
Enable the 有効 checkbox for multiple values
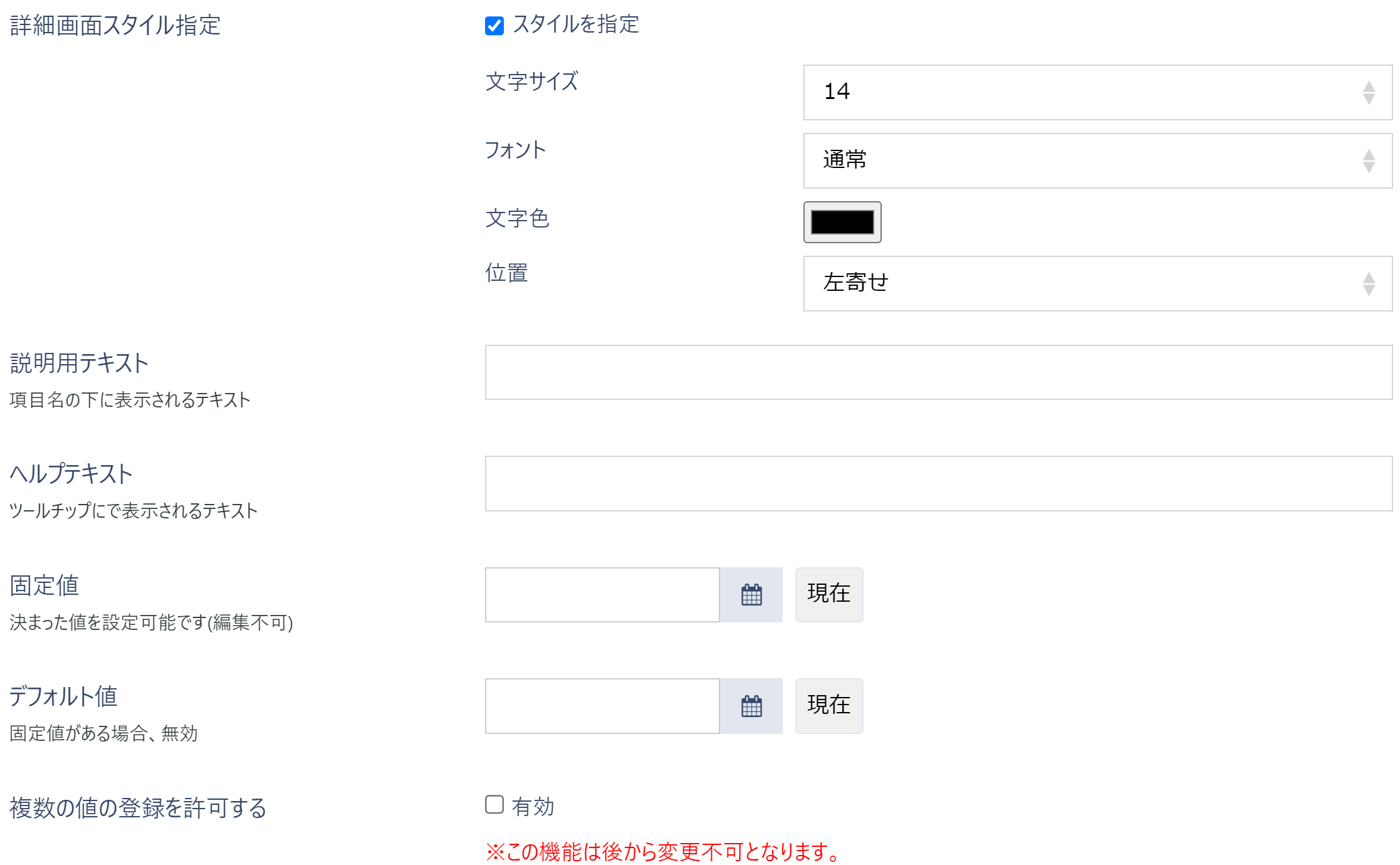tap(494, 804)
